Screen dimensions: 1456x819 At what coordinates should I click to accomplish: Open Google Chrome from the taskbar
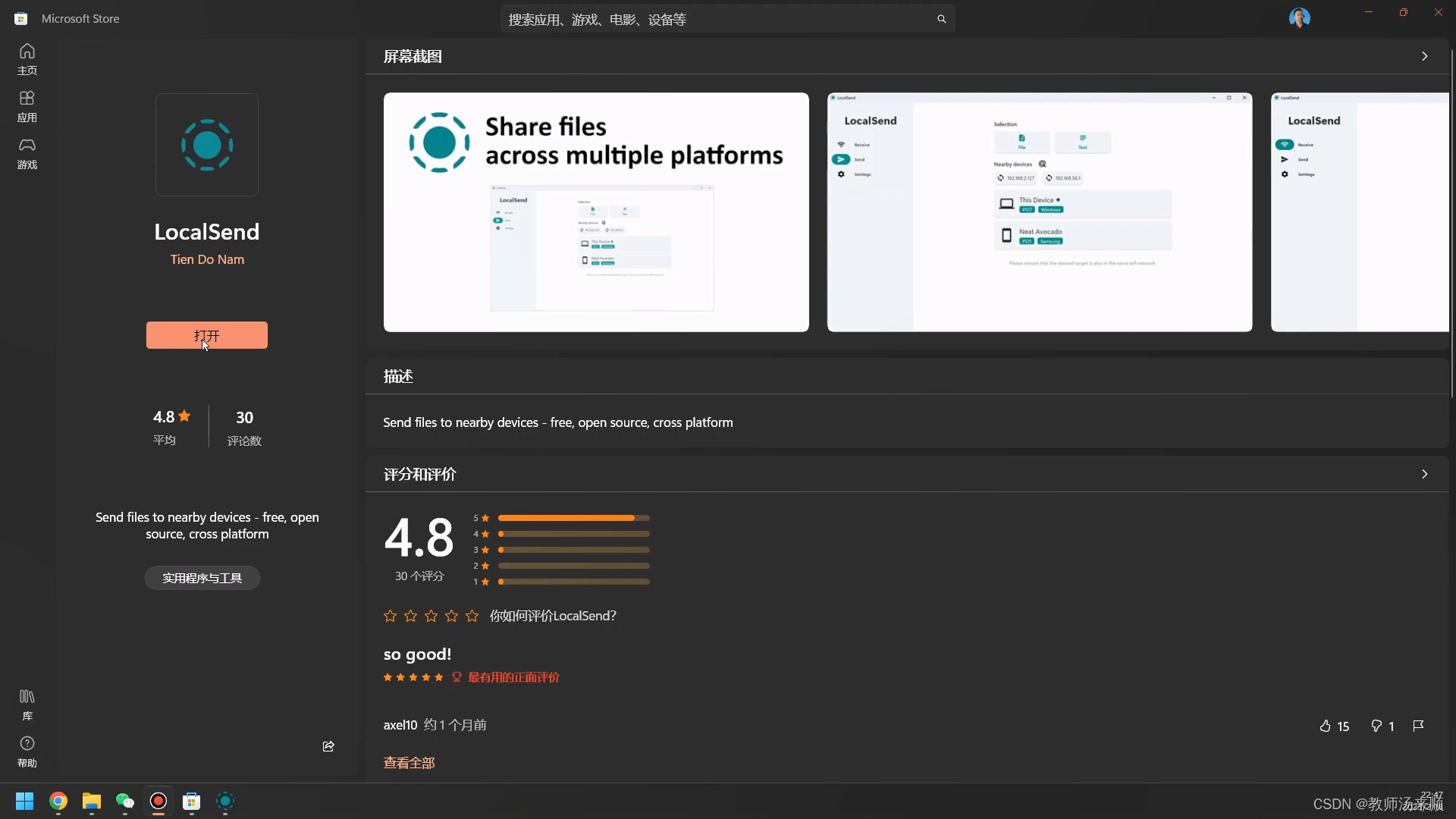(x=58, y=801)
